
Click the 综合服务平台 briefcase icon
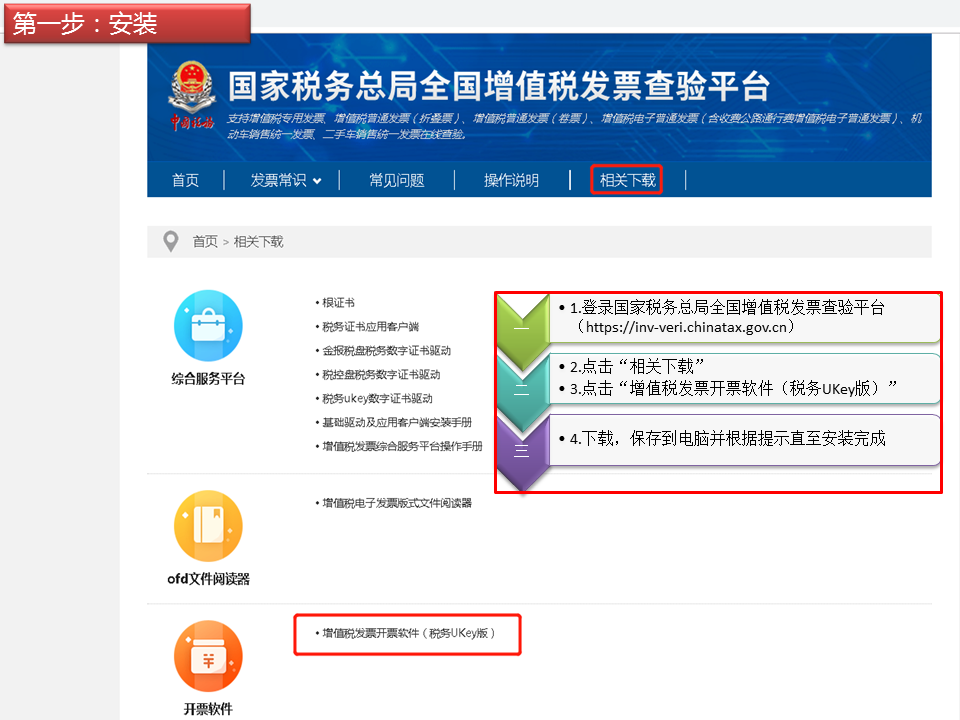208,325
